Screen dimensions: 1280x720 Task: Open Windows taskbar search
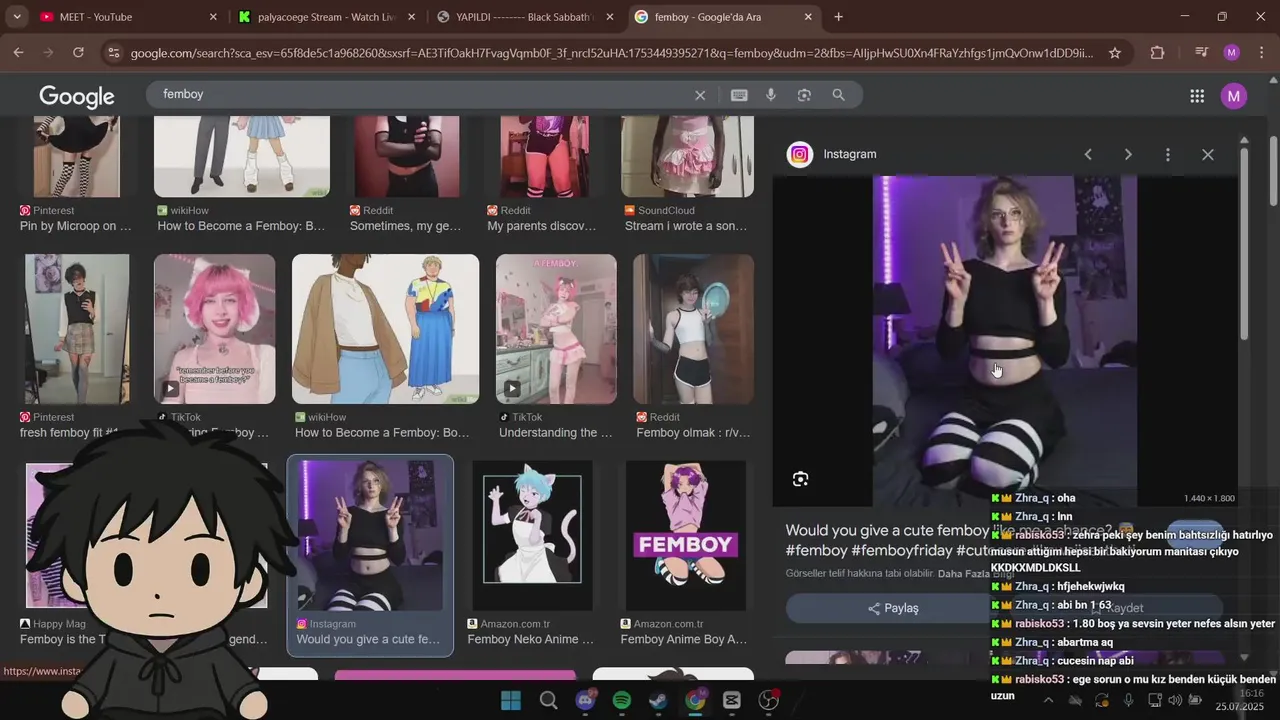pos(548,700)
